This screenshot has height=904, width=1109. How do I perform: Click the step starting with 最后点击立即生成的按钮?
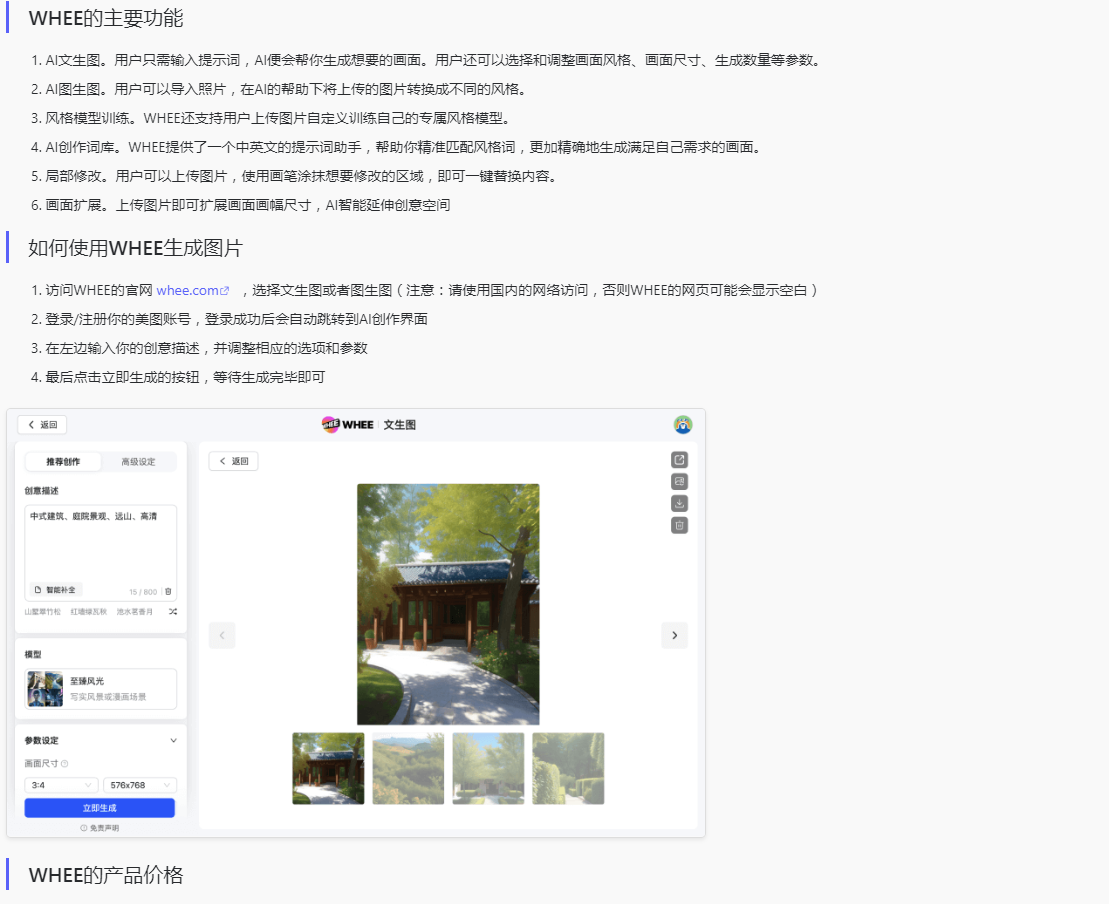185,377
